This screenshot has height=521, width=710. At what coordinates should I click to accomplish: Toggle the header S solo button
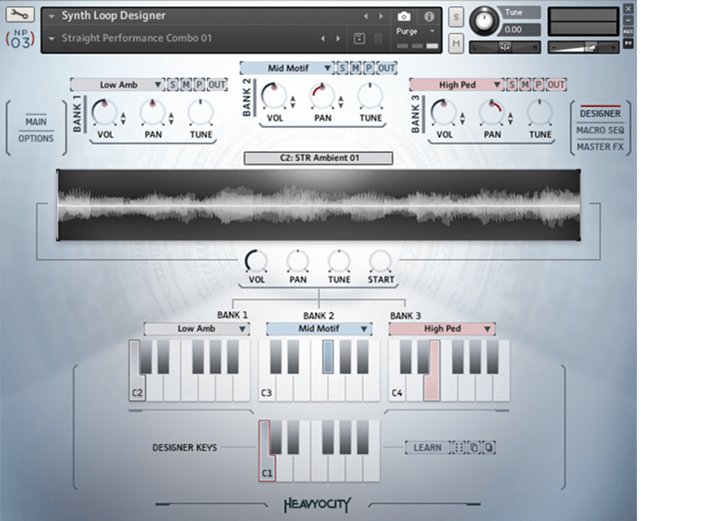click(x=456, y=19)
